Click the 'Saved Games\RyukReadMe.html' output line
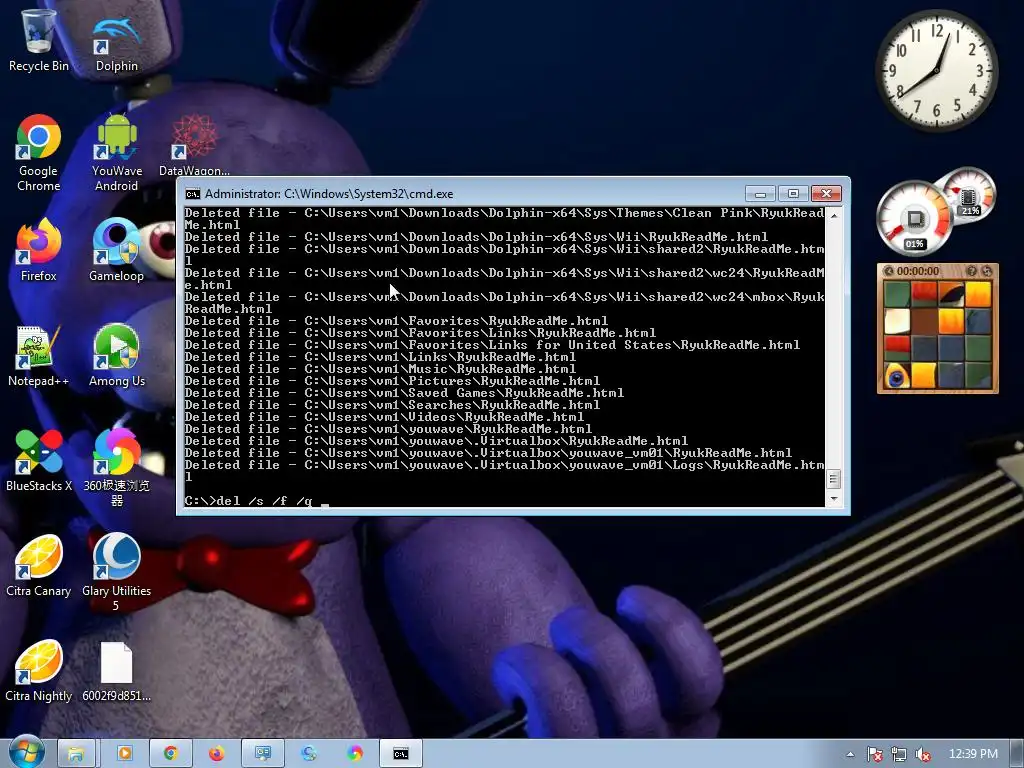This screenshot has height=768, width=1024. point(404,393)
